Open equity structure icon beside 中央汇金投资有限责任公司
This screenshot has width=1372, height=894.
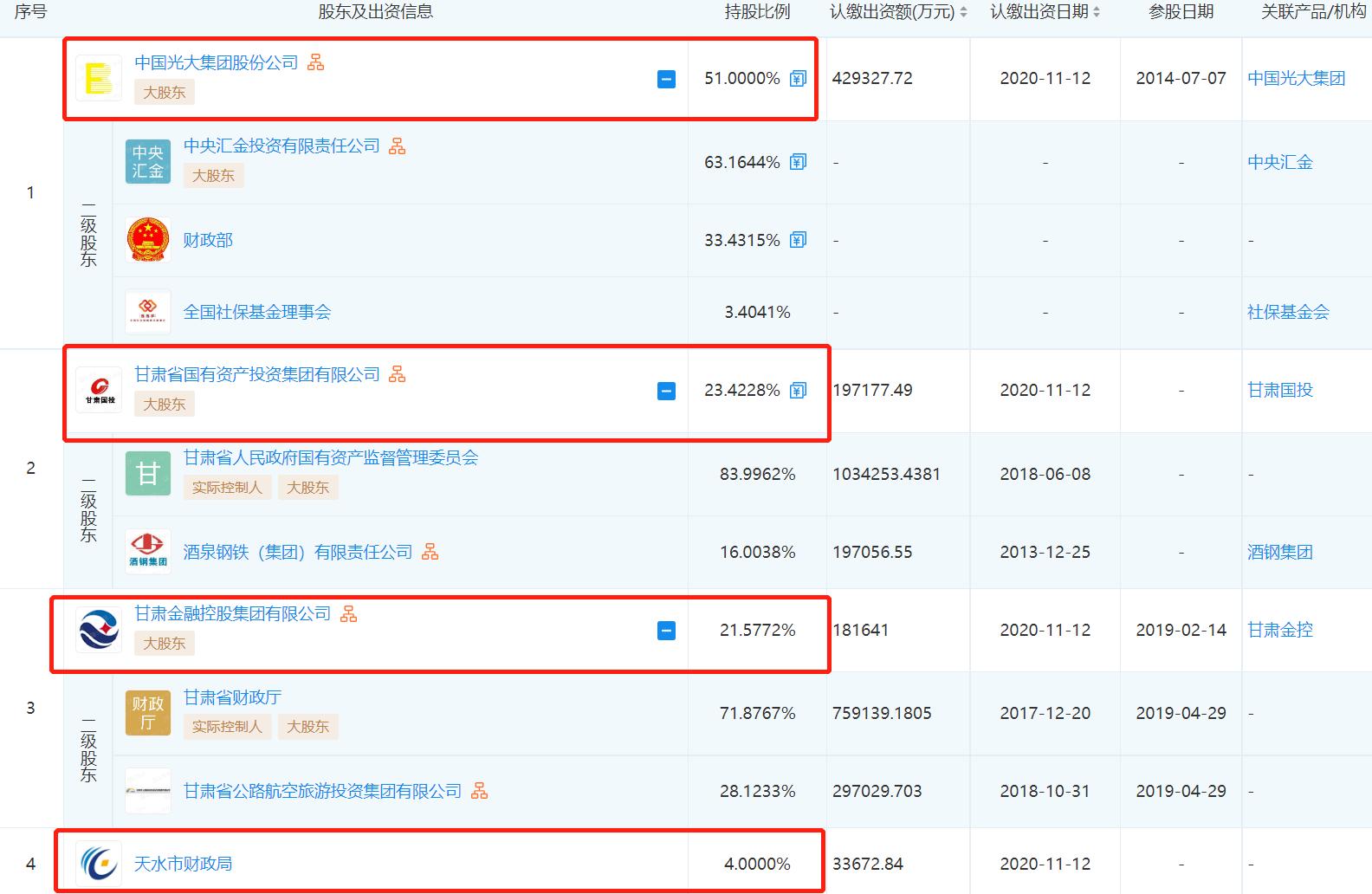[x=398, y=146]
